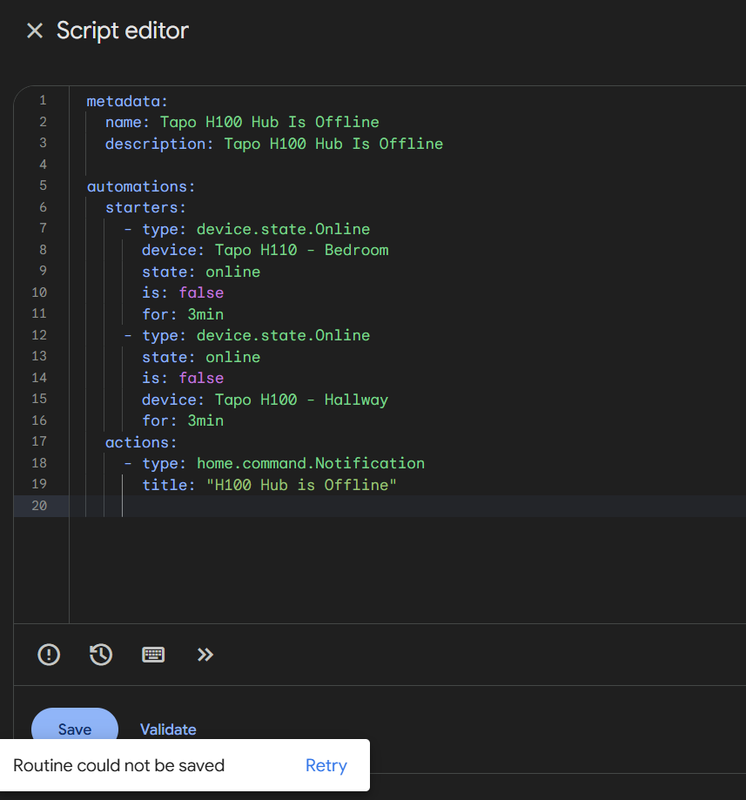Click the 'automations:' key
This screenshot has width=746, height=800.
(141, 187)
